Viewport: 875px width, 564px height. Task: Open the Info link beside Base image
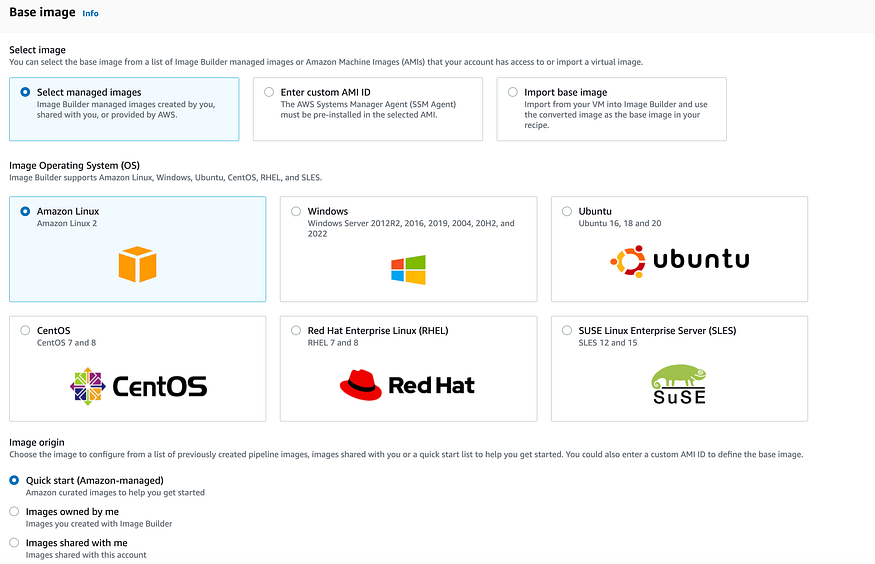[90, 13]
